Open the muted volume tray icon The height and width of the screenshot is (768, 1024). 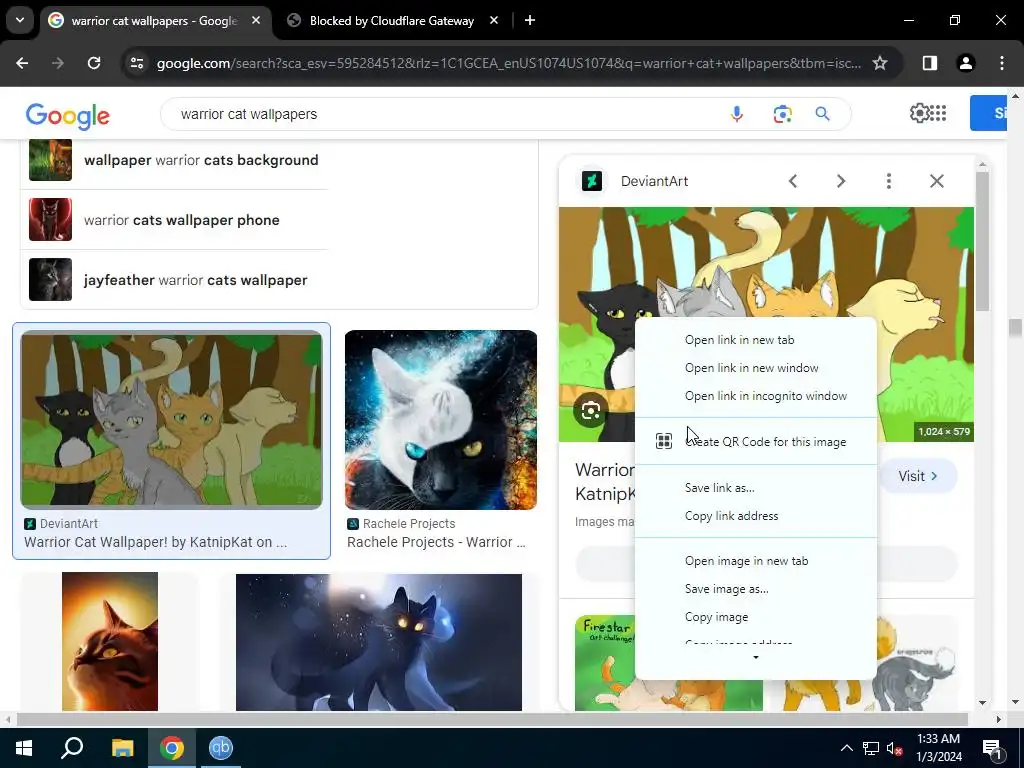coord(894,748)
